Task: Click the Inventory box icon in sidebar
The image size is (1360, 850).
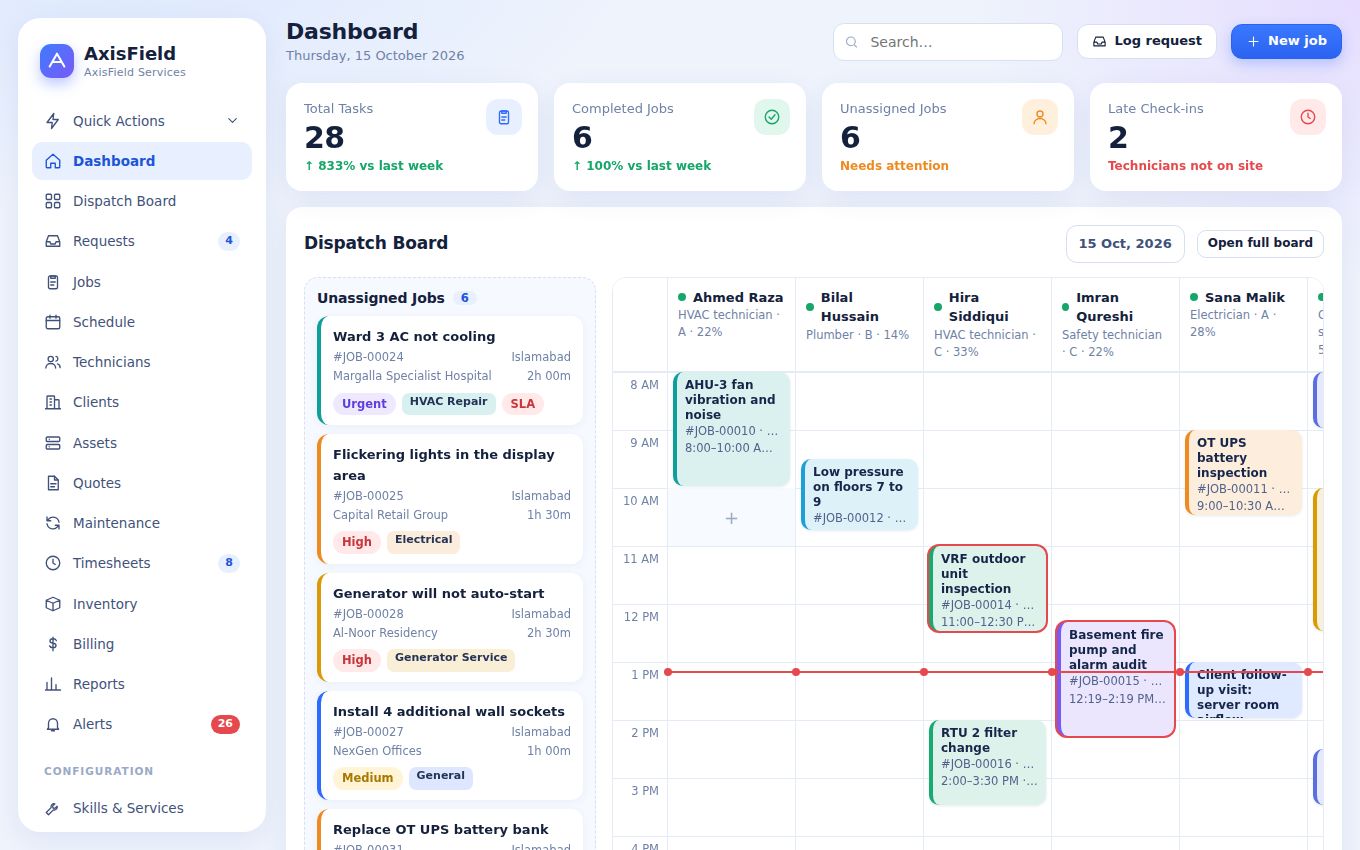Action: tap(53, 604)
